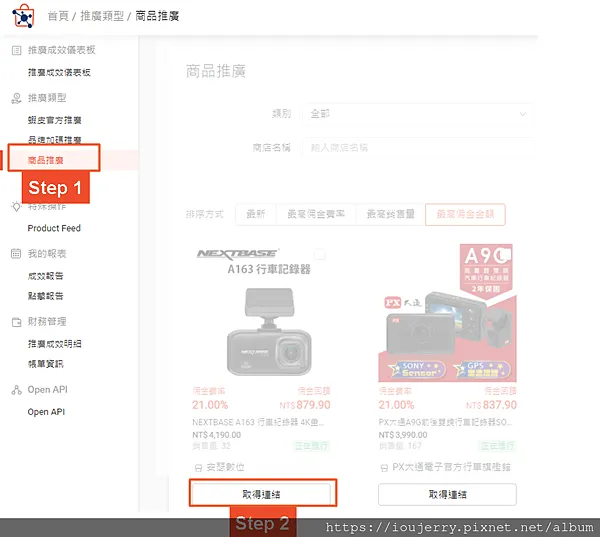This screenshot has height=537, width=600.
Task: Sort products by 最高佣金費率
Action: (316, 214)
